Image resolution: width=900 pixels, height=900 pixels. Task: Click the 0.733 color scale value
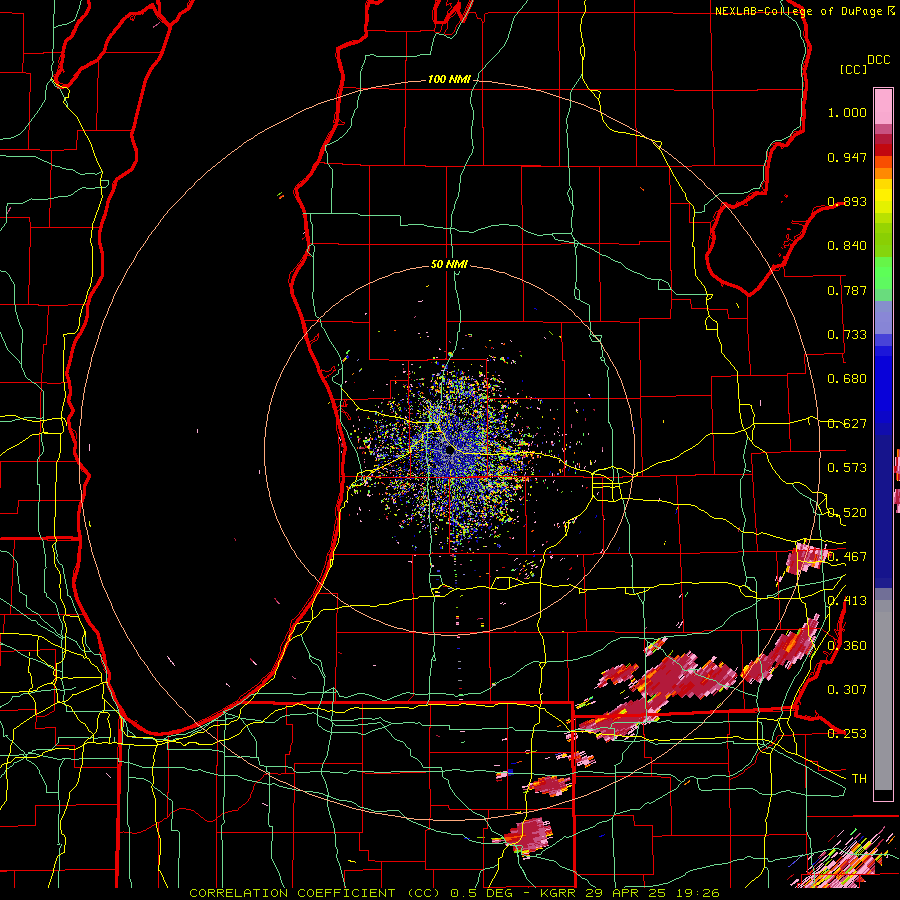(x=847, y=335)
